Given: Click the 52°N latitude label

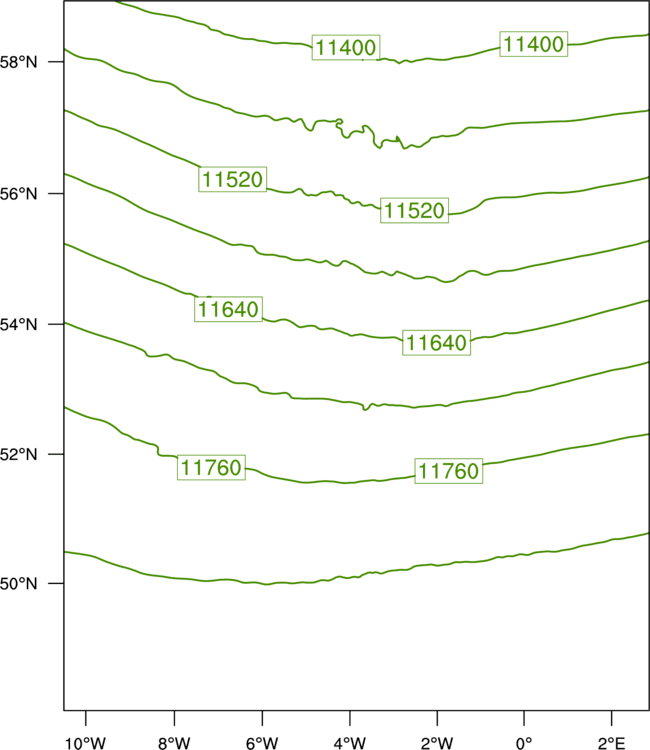Looking at the screenshot, I should point(18,454).
